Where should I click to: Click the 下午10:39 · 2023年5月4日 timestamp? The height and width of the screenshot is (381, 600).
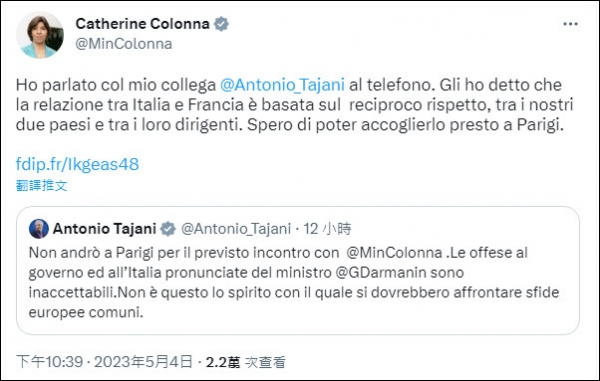point(104,361)
